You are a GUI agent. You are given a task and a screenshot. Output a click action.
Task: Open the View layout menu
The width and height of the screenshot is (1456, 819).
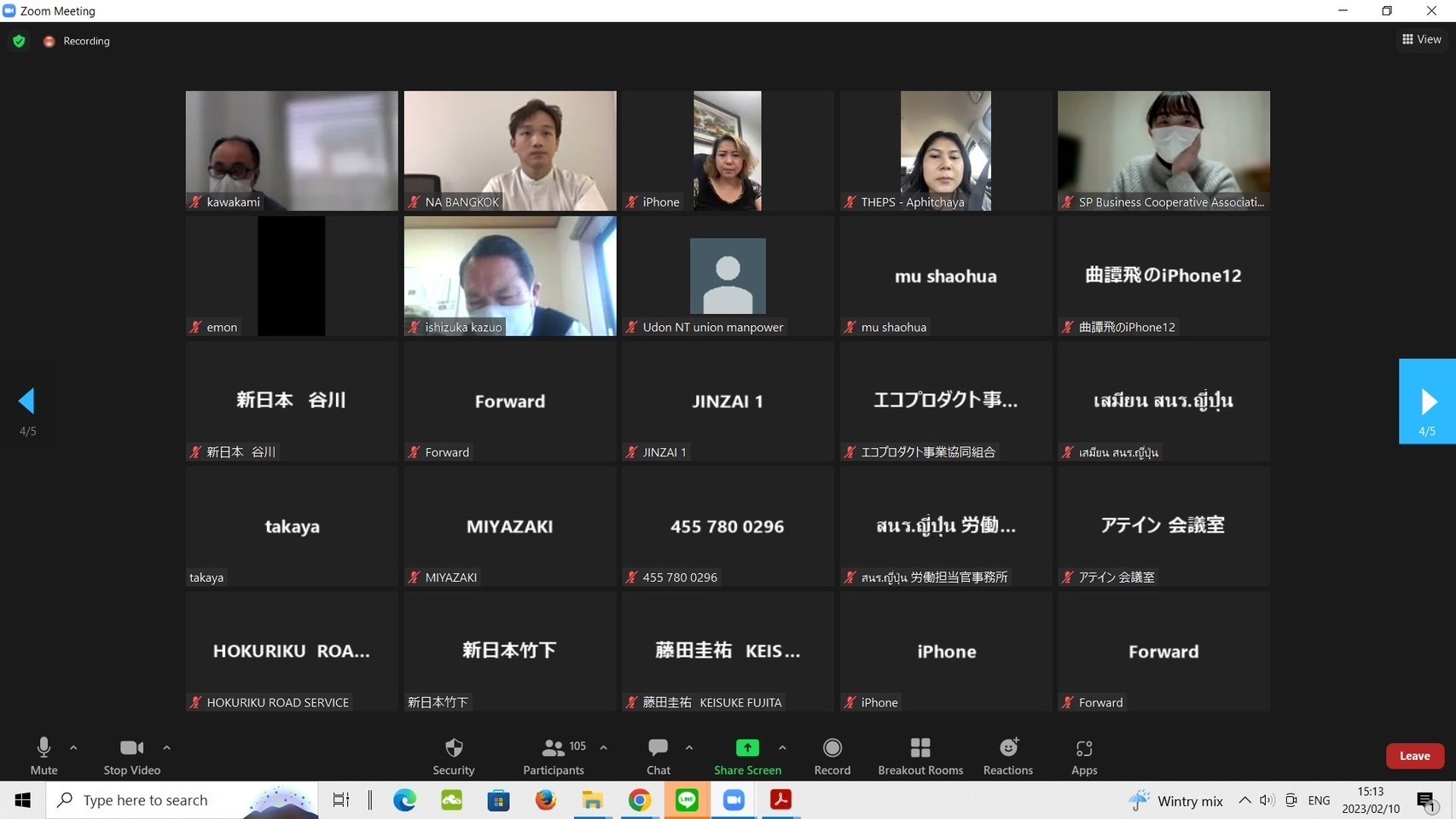point(1422,39)
